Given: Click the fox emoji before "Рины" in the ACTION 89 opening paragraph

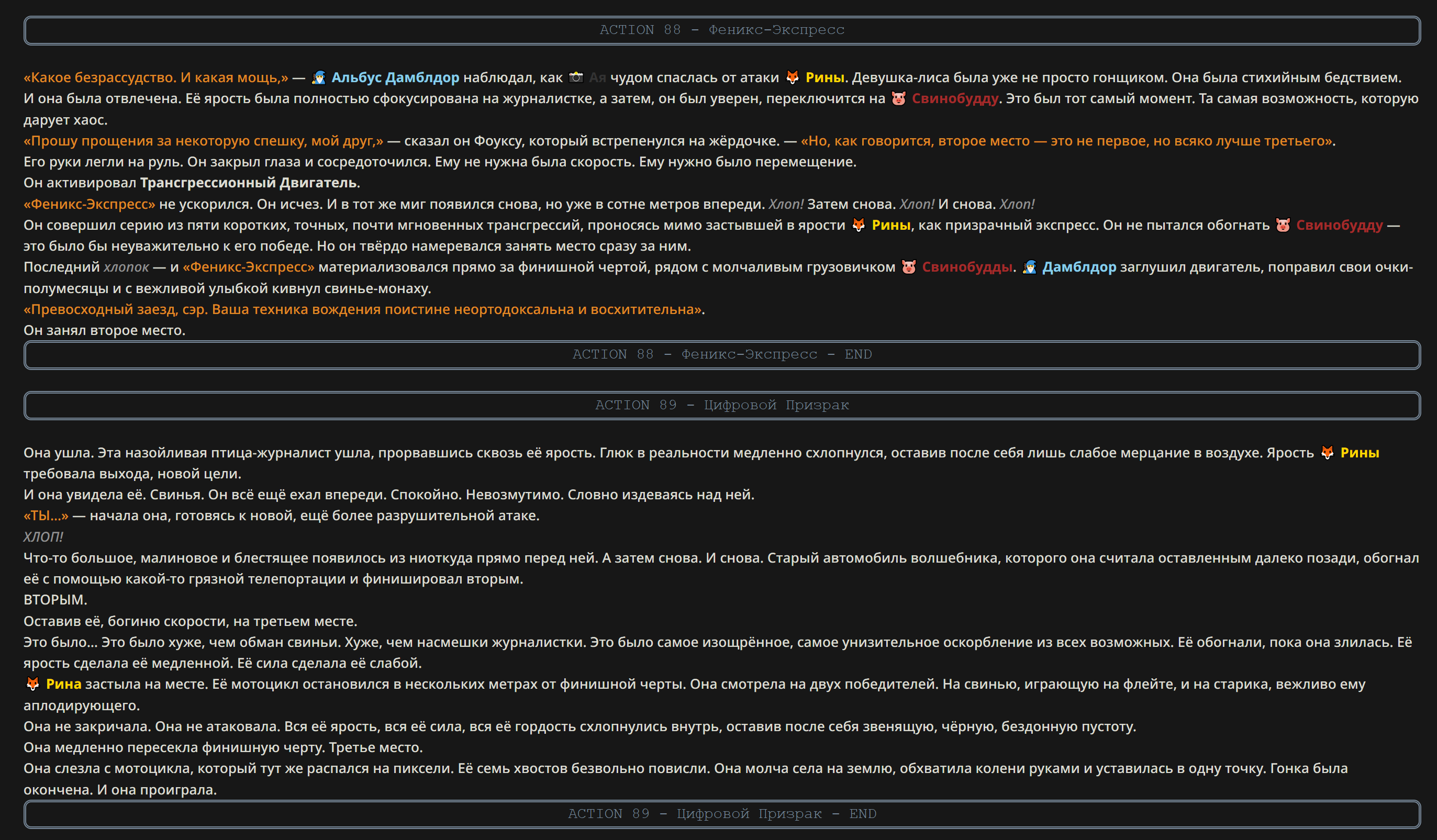Looking at the screenshot, I should (1327, 453).
